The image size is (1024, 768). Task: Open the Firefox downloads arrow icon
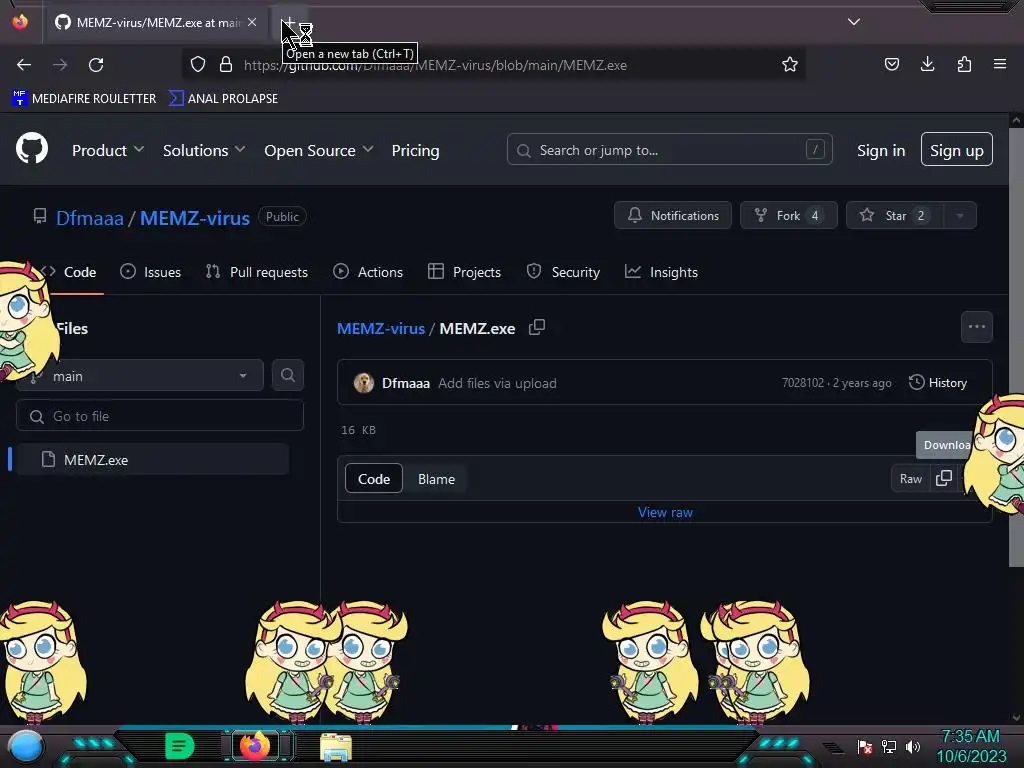click(927, 64)
